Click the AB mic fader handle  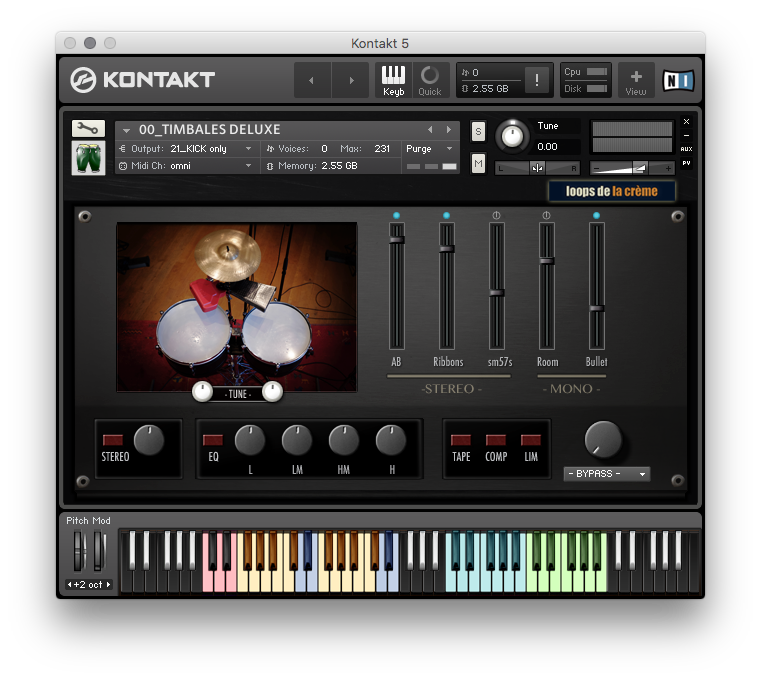pos(397,240)
